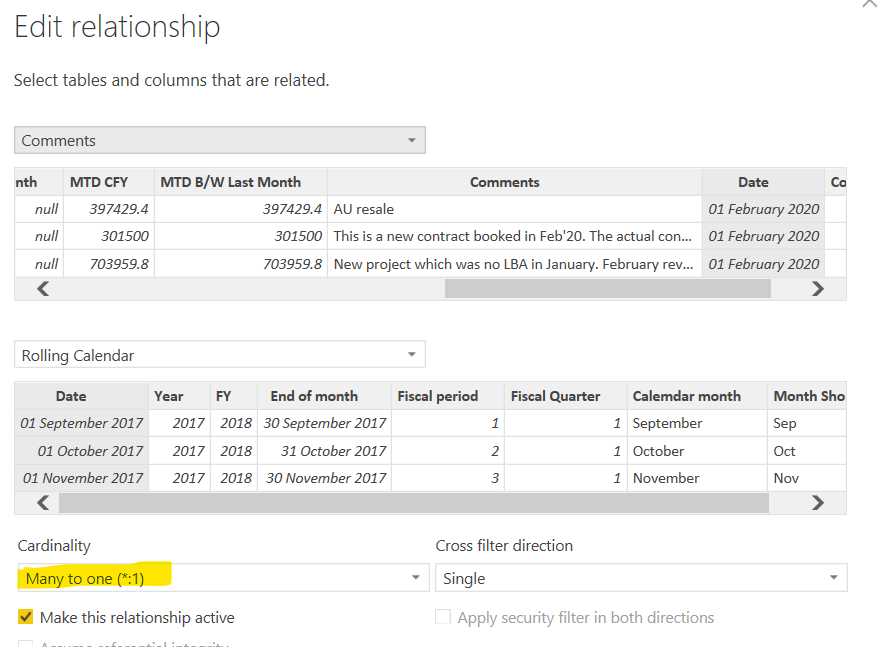This screenshot has width=885, height=647.
Task: Select the MTD B/W Last Month column header
Action: [x=241, y=182]
